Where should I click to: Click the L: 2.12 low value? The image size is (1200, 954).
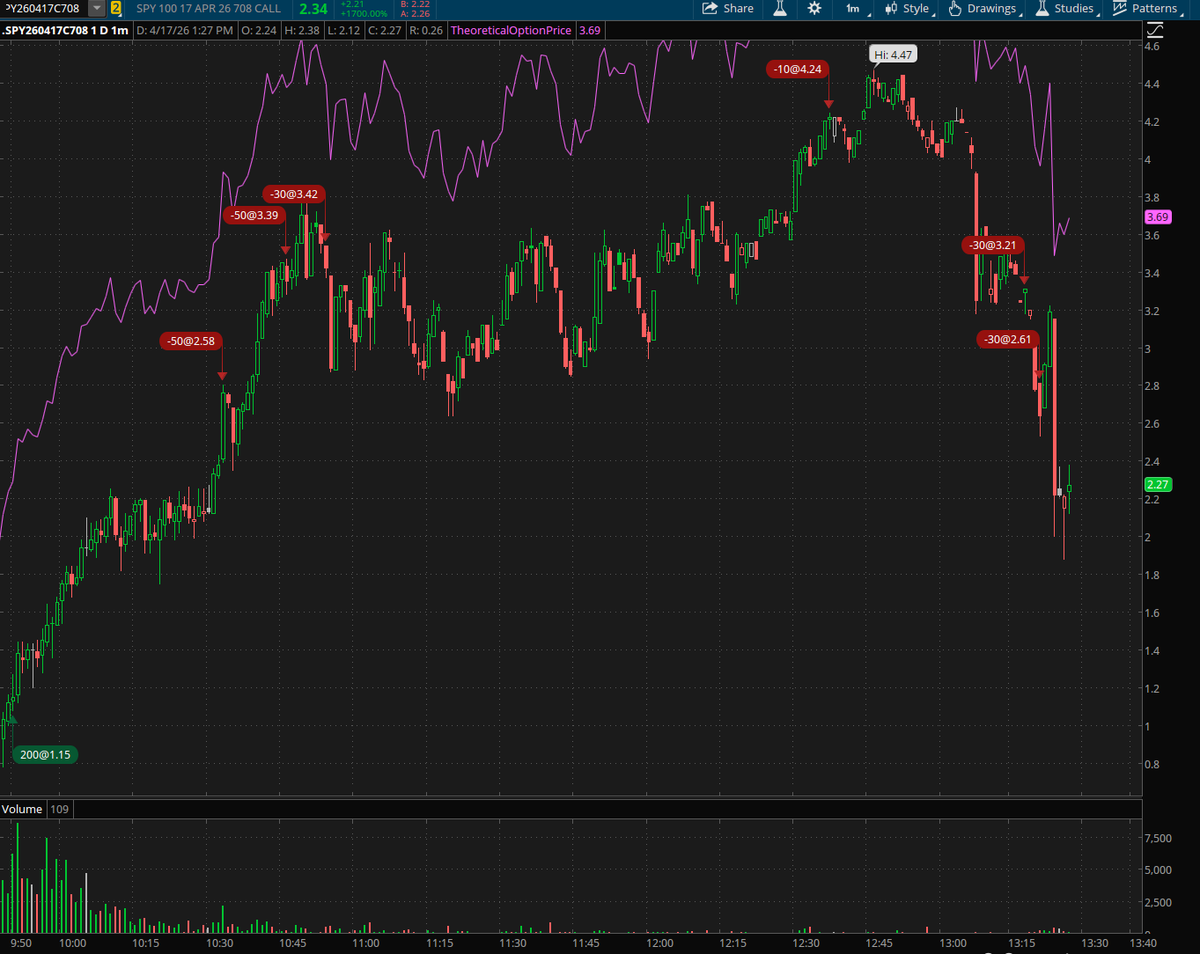[x=346, y=30]
